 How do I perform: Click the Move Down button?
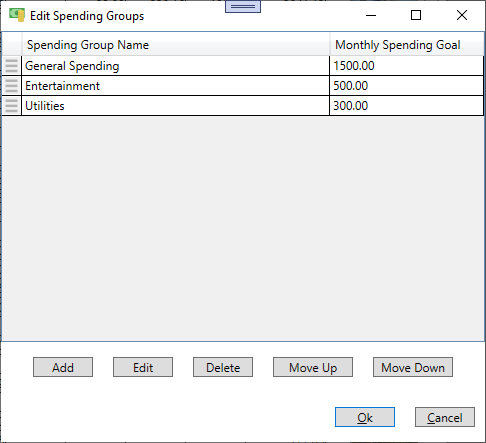click(x=413, y=367)
